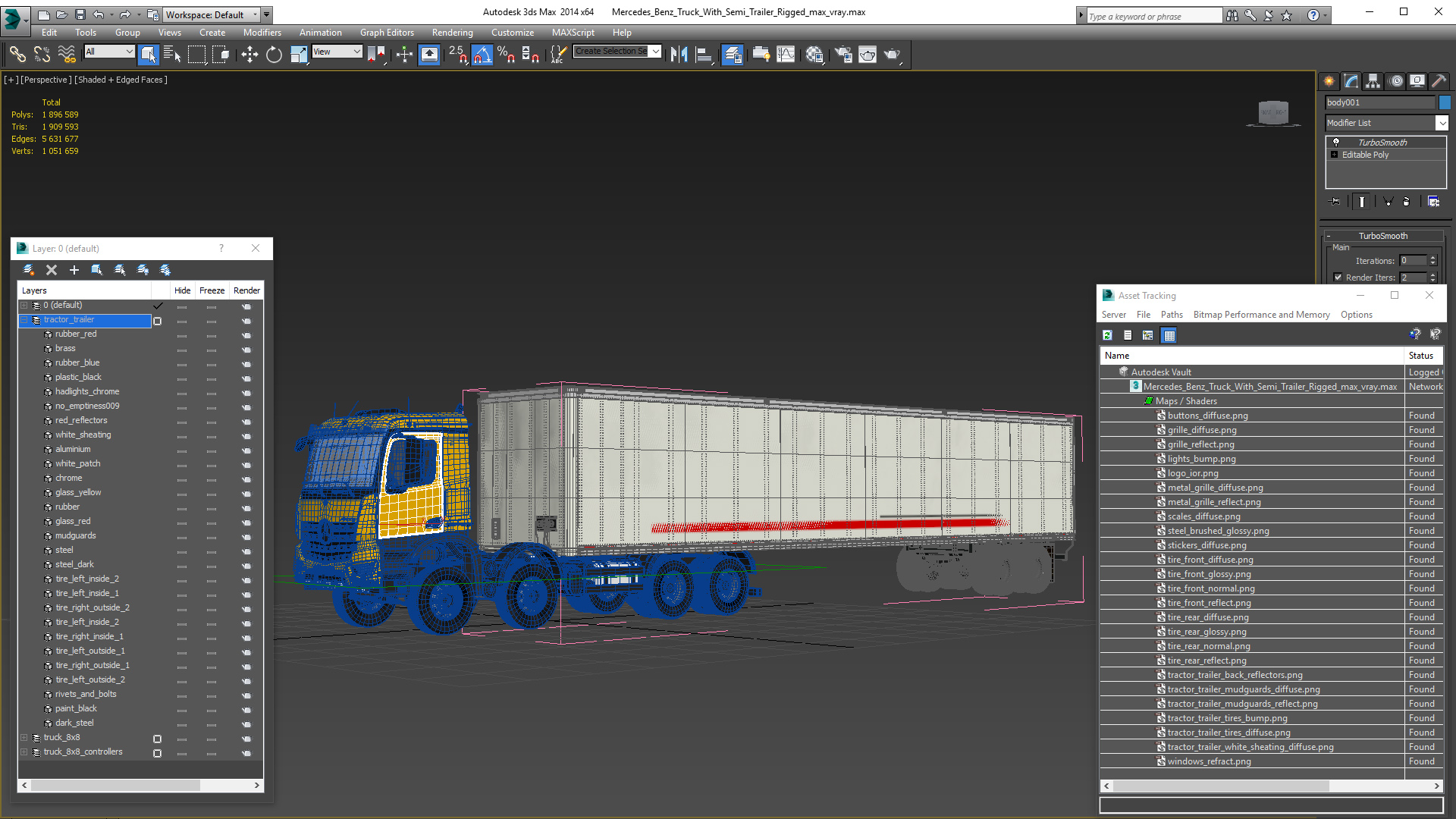This screenshot has height=819, width=1456.
Task: Click the Configure Modifier Sets icon
Action: (x=1433, y=202)
